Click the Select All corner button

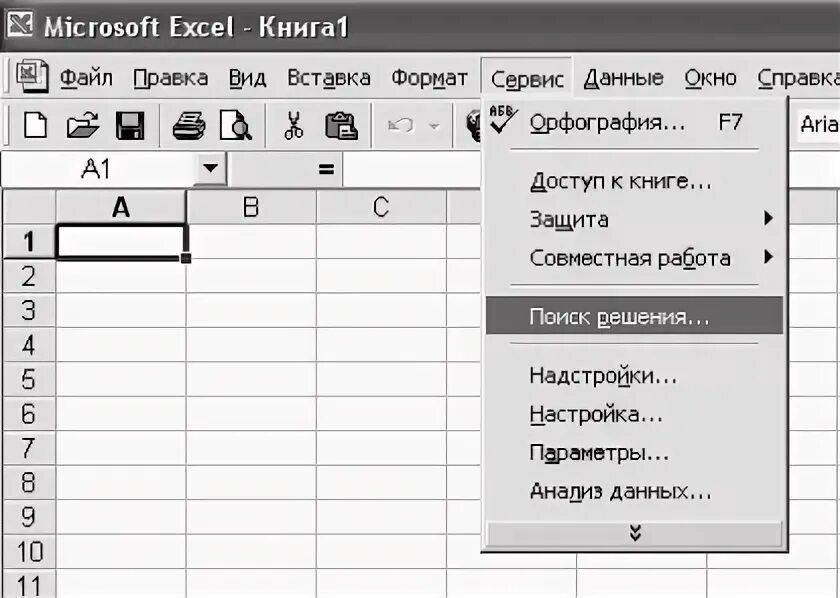29,207
